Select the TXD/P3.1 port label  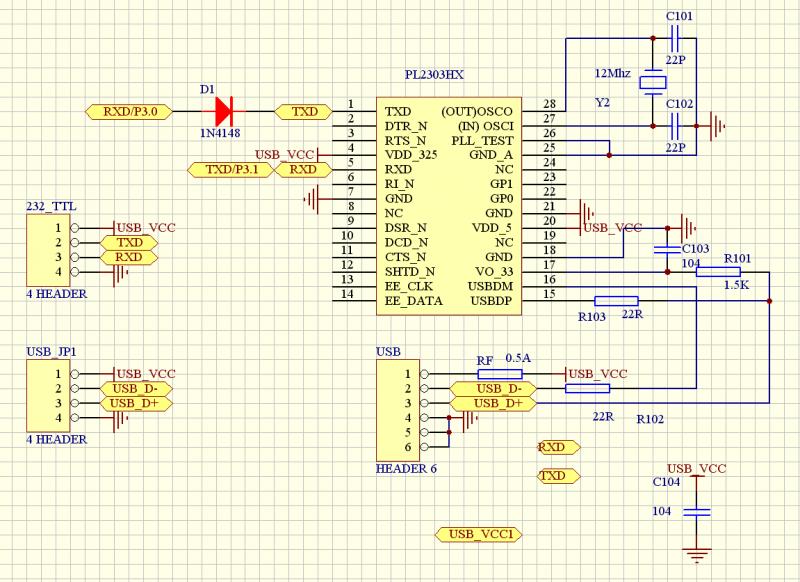[231, 169]
